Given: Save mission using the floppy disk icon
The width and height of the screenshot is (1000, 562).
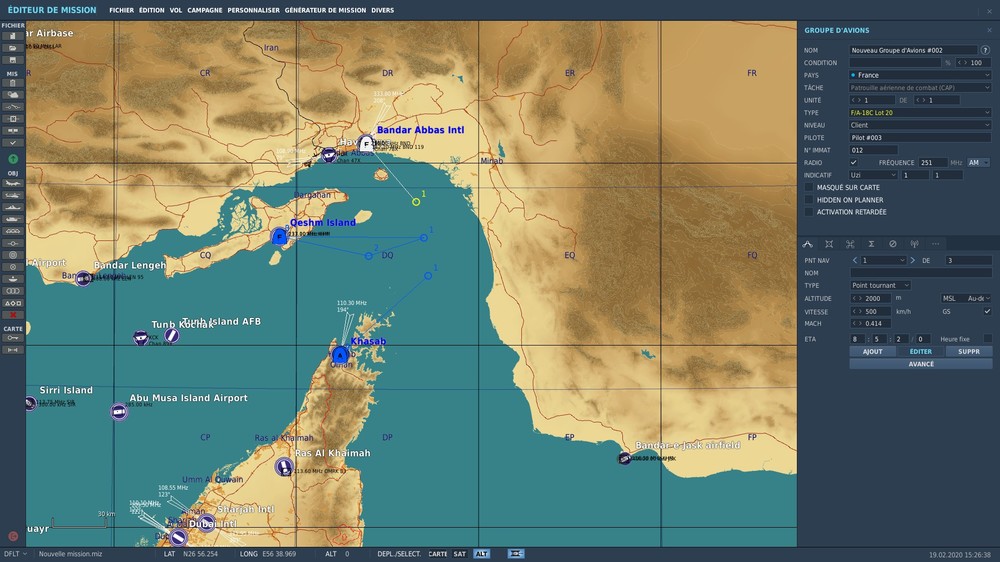Looking at the screenshot, I should click(x=13, y=60).
